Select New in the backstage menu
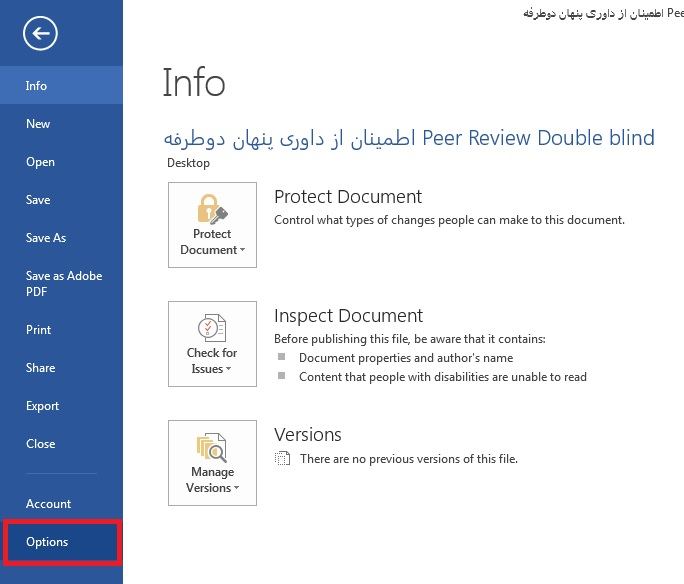684x584 pixels. [61, 124]
